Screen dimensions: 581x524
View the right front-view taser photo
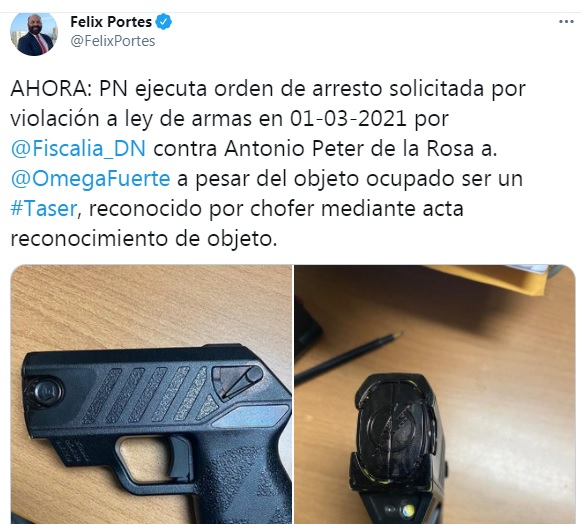435,394
